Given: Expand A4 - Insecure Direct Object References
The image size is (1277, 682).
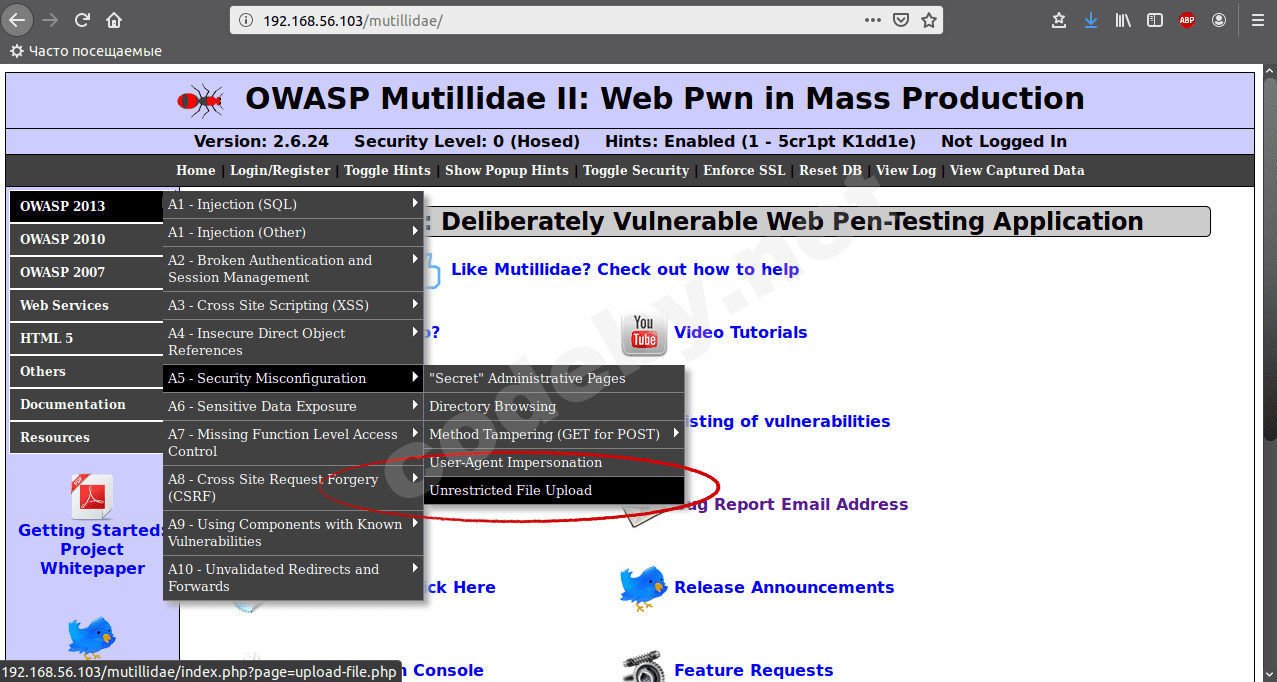Looking at the screenshot, I should pyautogui.click(x=294, y=342).
